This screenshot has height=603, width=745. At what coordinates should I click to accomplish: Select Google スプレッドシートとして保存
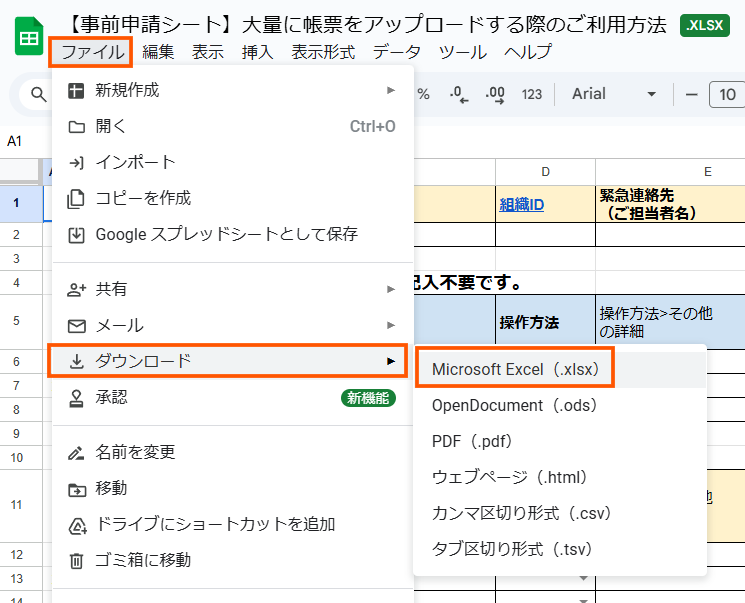[x=226, y=234]
